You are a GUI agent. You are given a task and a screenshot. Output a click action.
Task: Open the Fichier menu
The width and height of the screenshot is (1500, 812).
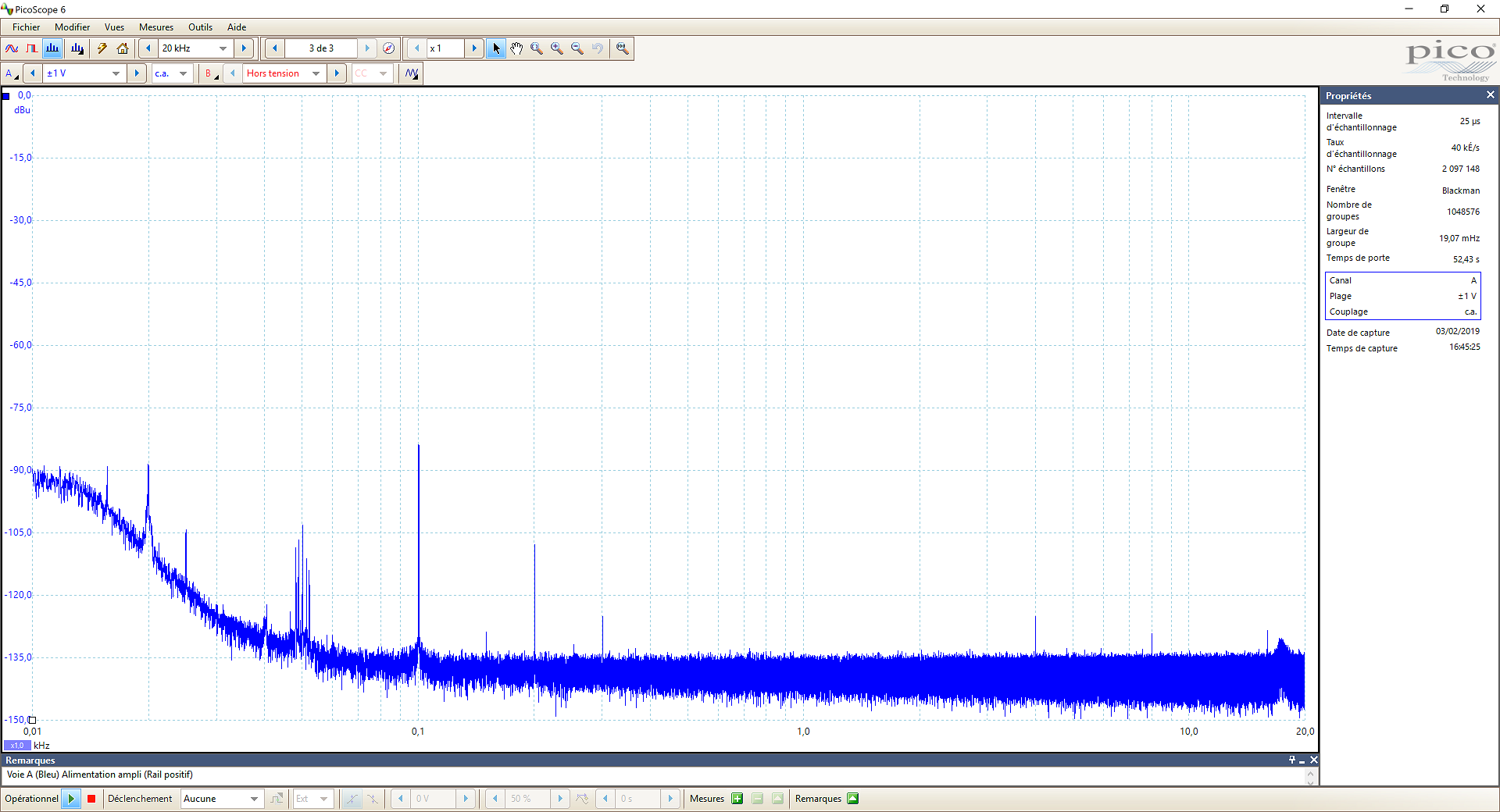[26, 27]
